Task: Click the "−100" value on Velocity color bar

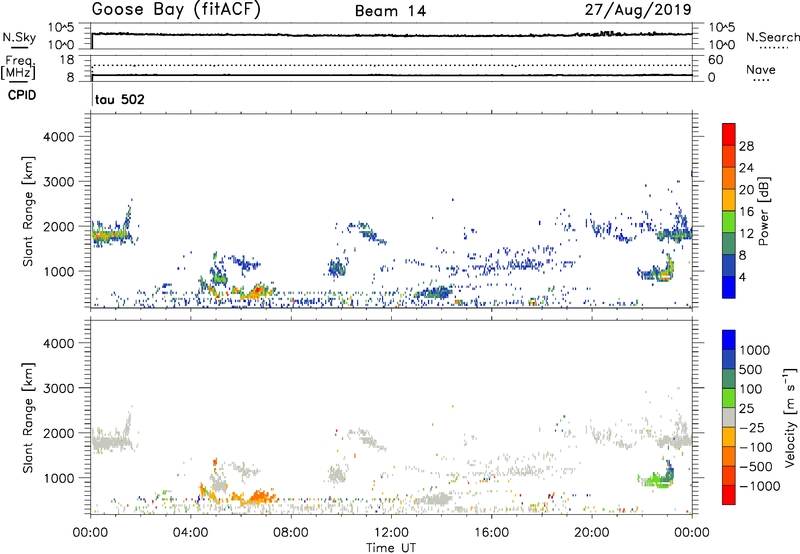Action: tap(756, 447)
